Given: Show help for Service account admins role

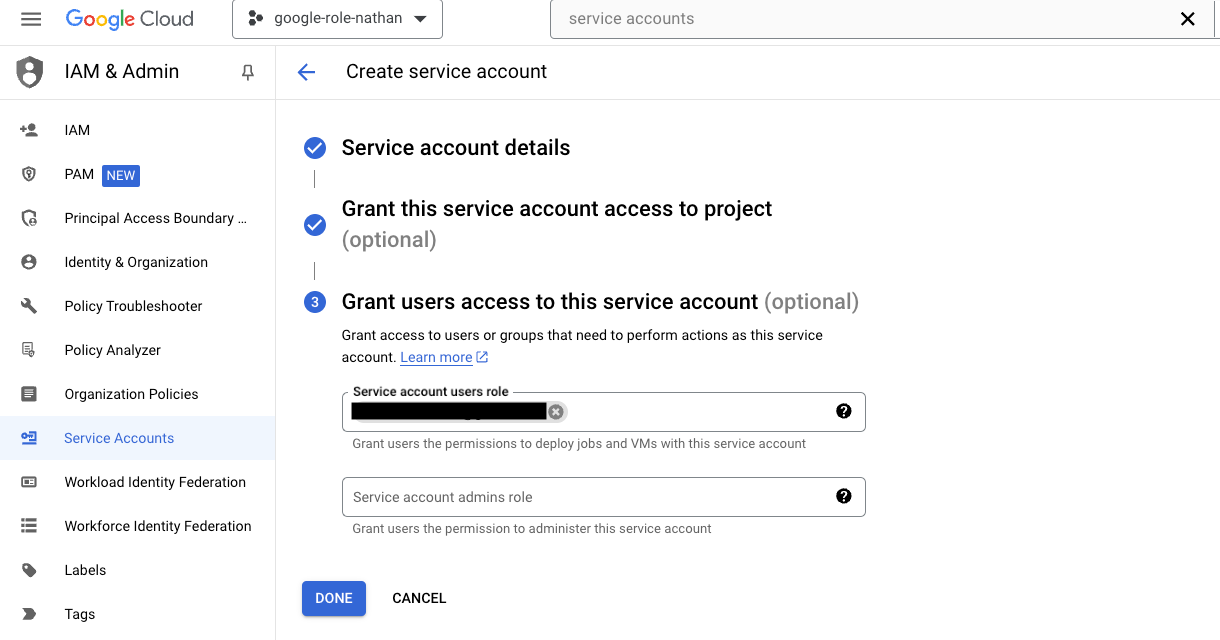Looking at the screenshot, I should coord(844,496).
